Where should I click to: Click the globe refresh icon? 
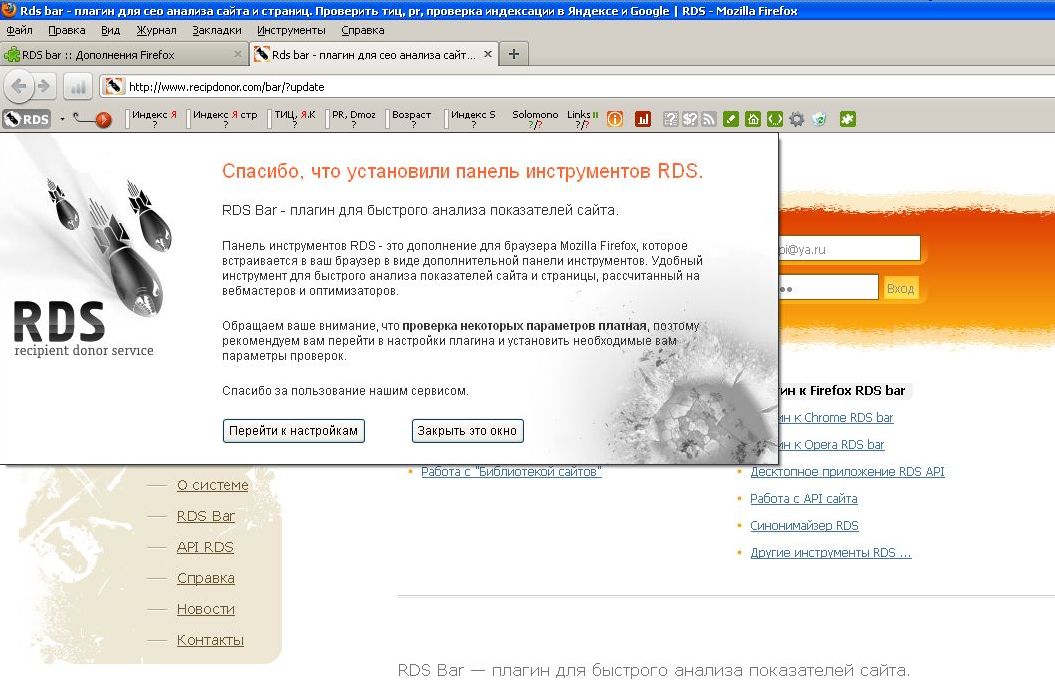[819, 119]
